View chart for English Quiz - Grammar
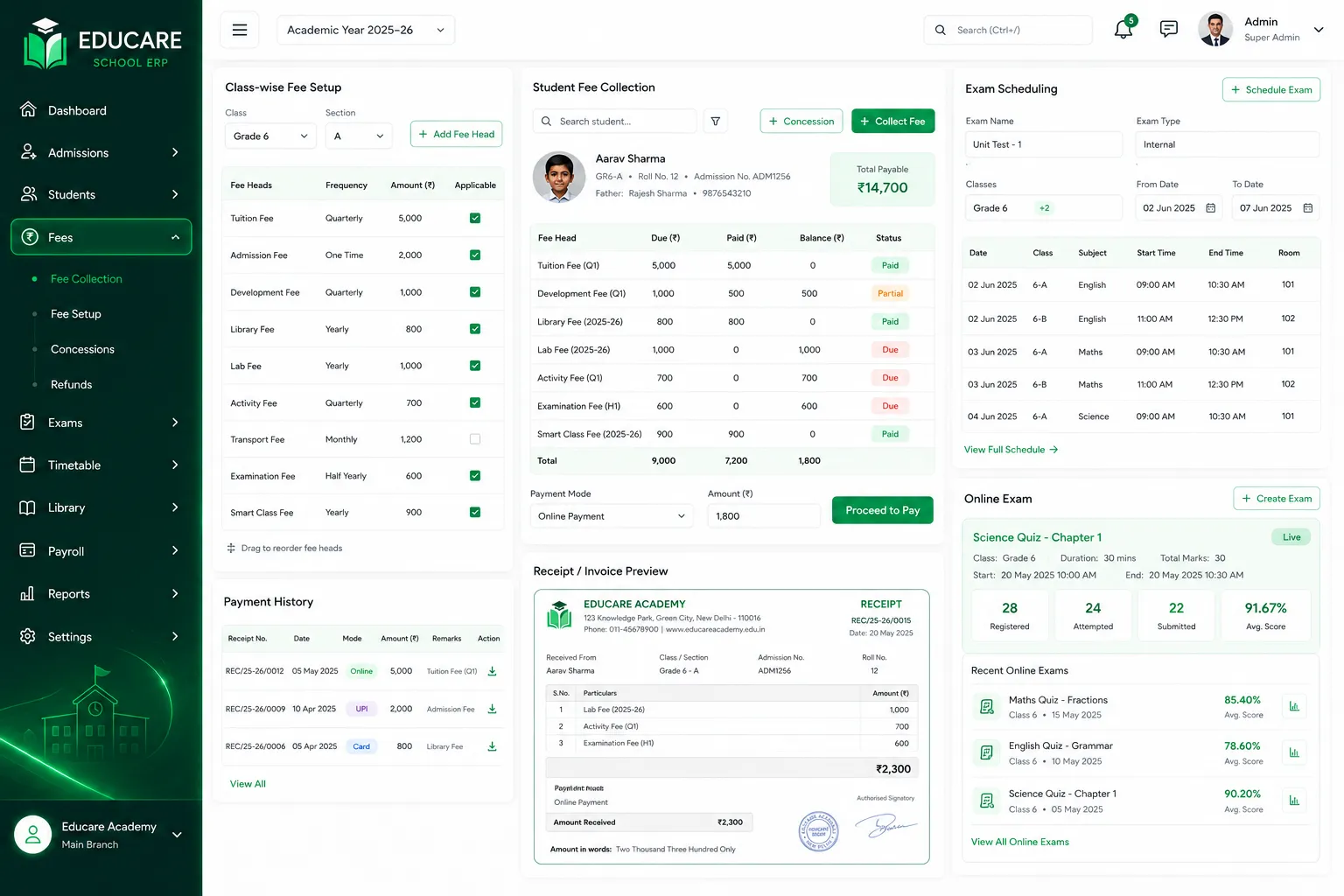1344x896 pixels. [1294, 752]
